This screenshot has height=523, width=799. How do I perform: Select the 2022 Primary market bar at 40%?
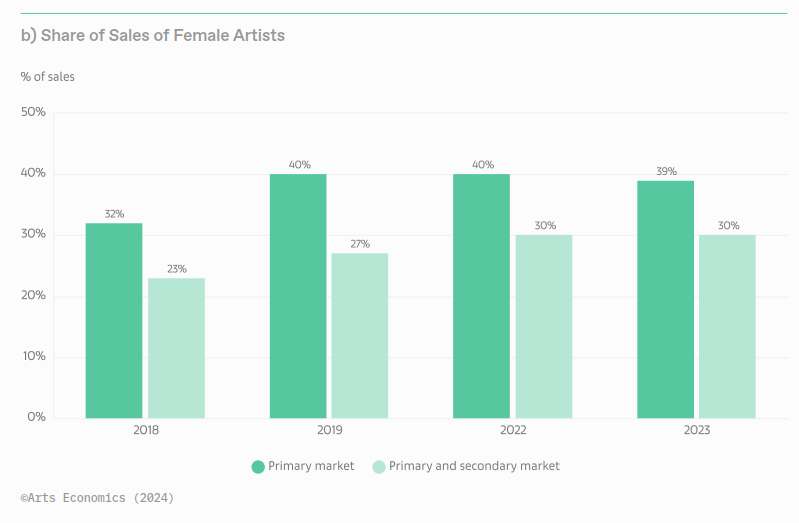click(x=482, y=296)
